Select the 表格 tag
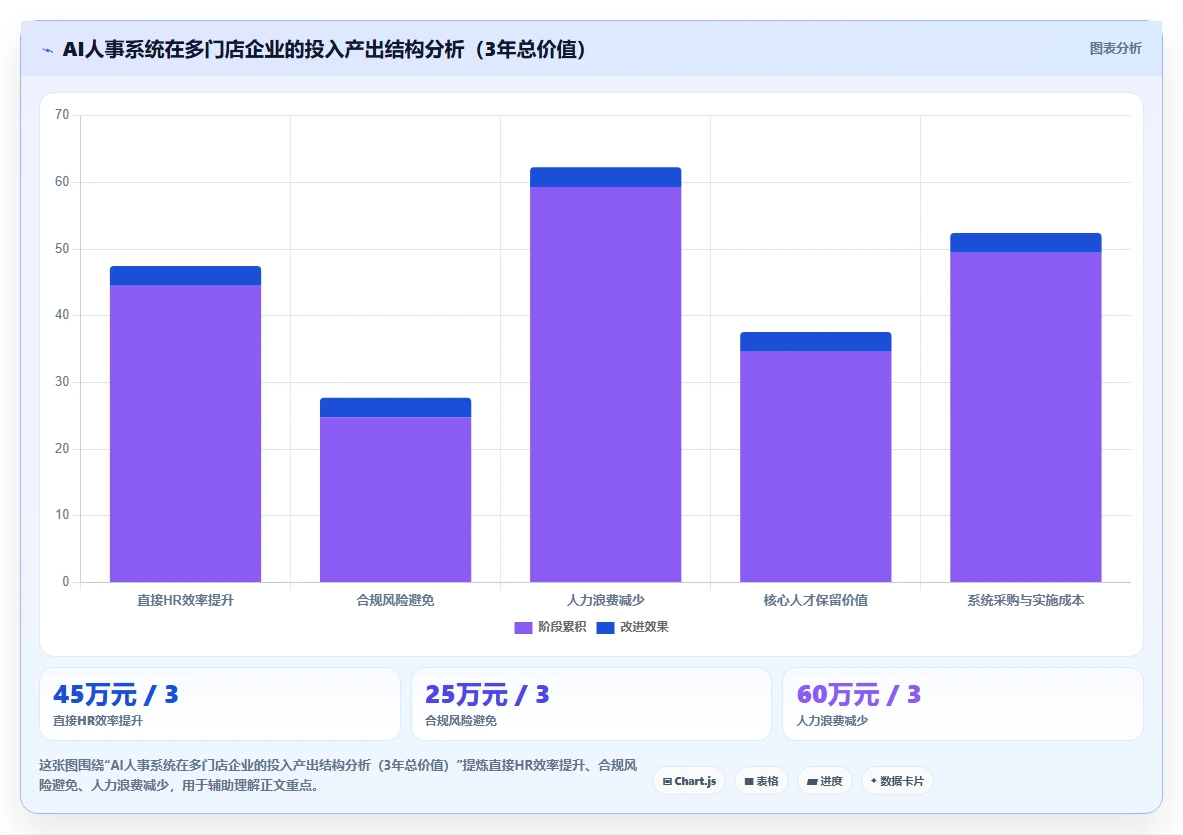 coord(761,781)
